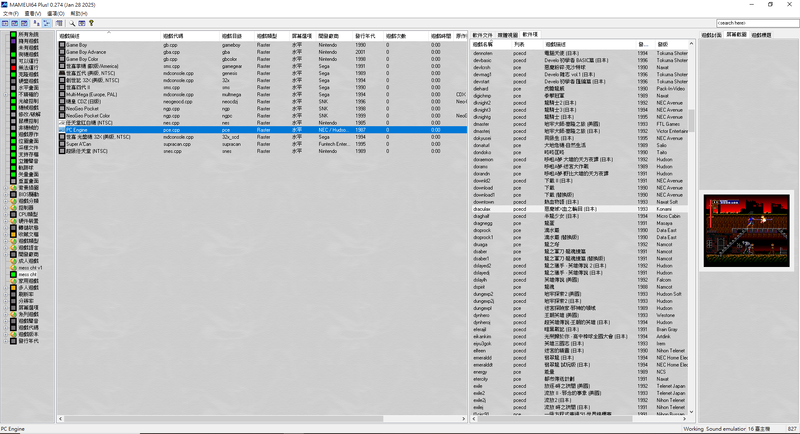800x434 pixels.
Task: Switch to rightmost tab above the screenshot pane
Action: pos(761,35)
